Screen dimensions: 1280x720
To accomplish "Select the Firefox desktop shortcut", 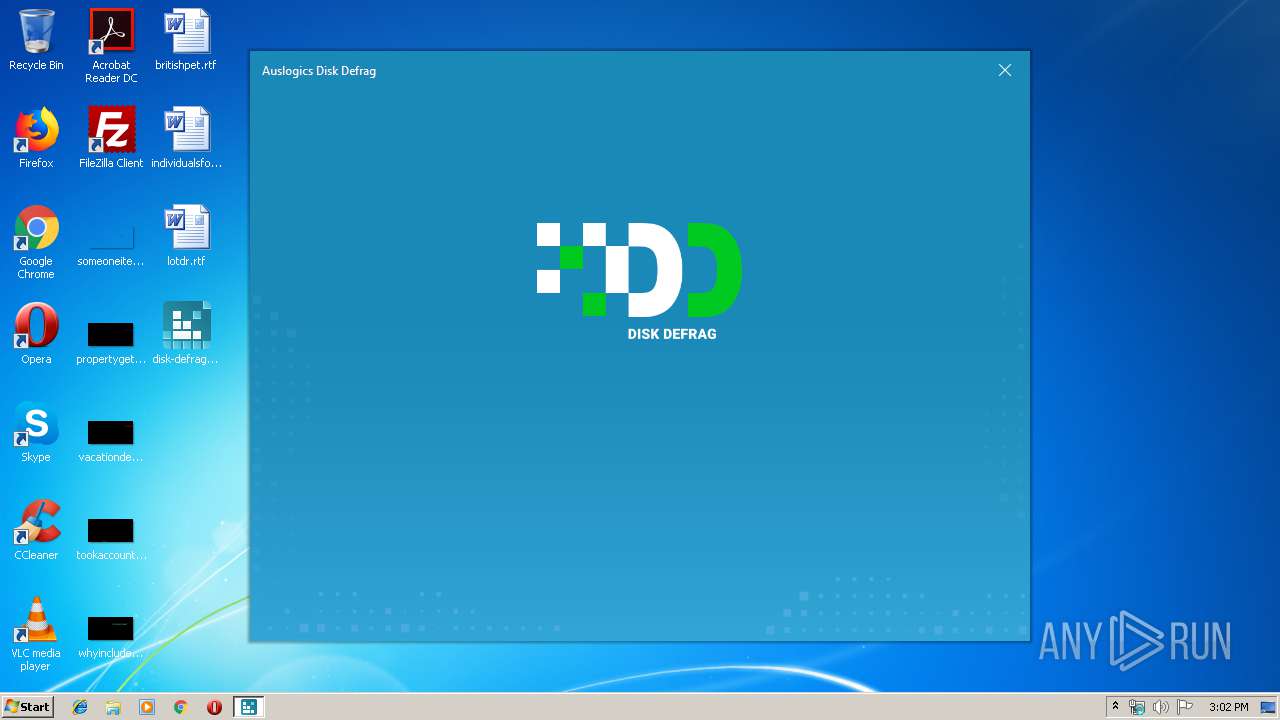I will point(36,138).
